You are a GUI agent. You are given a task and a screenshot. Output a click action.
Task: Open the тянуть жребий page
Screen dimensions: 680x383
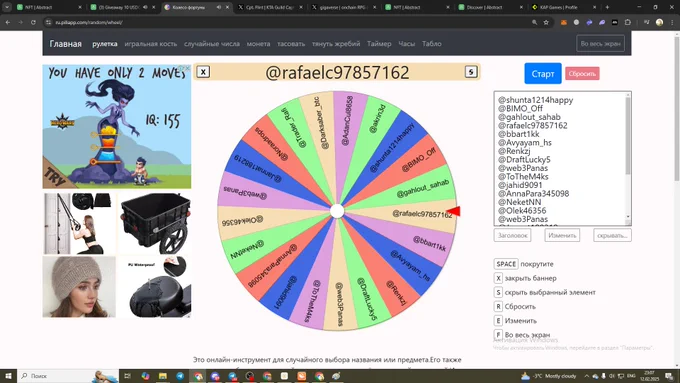click(336, 44)
